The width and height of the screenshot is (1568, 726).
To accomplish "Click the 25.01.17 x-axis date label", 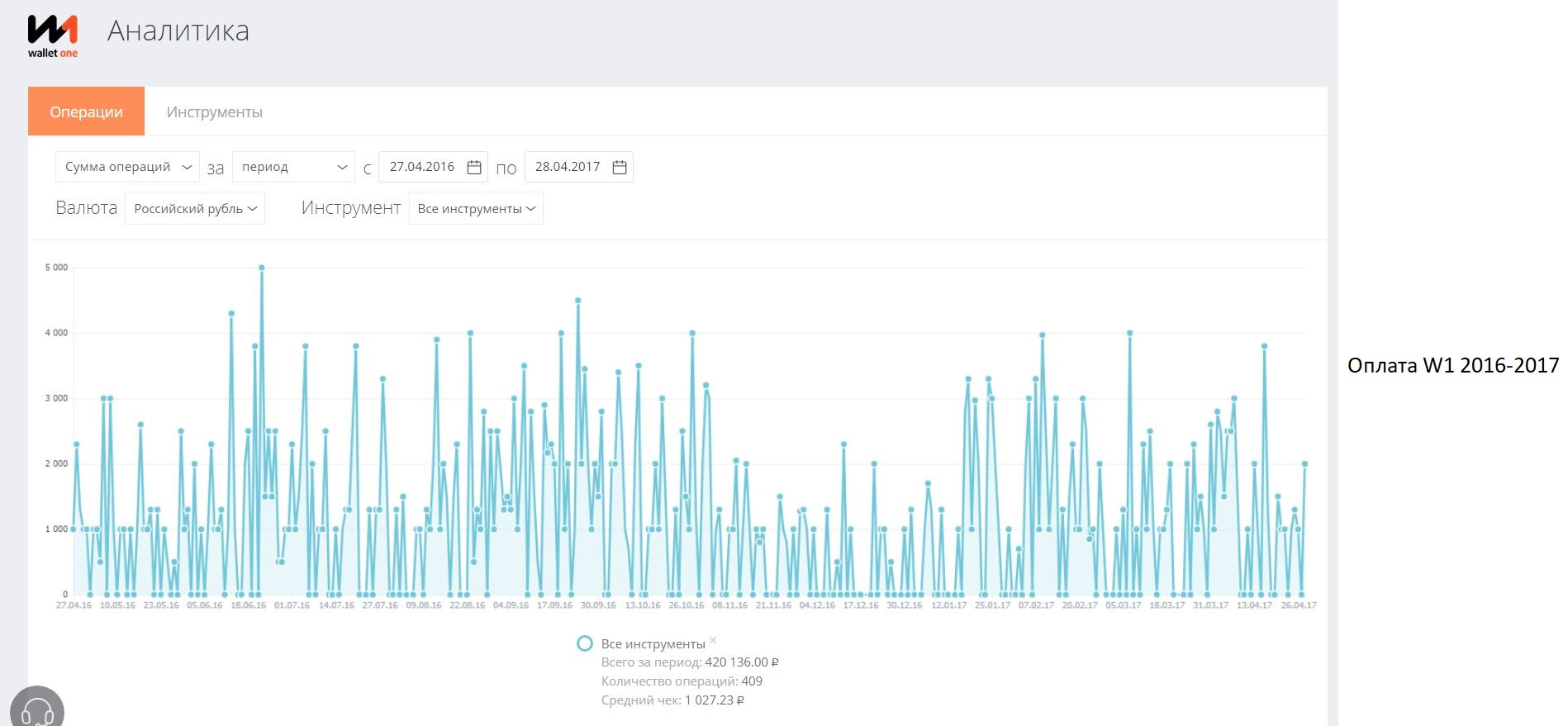I will click(x=992, y=605).
